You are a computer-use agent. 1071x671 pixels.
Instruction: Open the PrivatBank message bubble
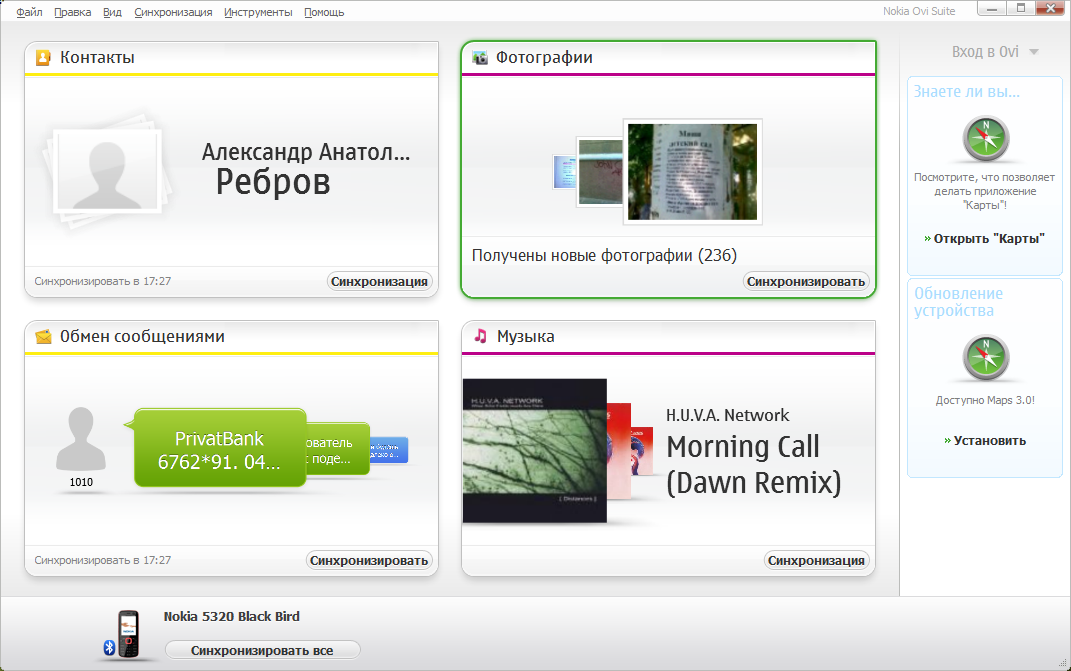(220, 449)
